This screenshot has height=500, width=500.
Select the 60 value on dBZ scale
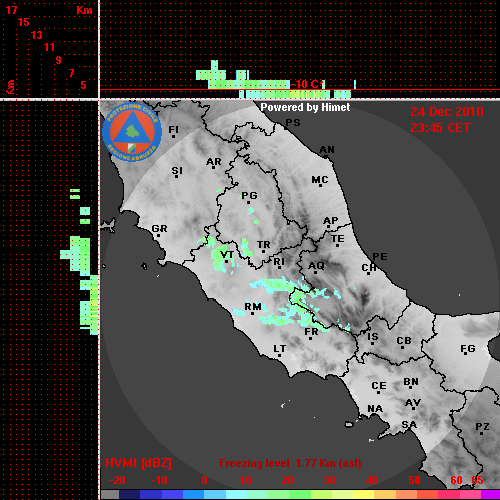(x=456, y=480)
